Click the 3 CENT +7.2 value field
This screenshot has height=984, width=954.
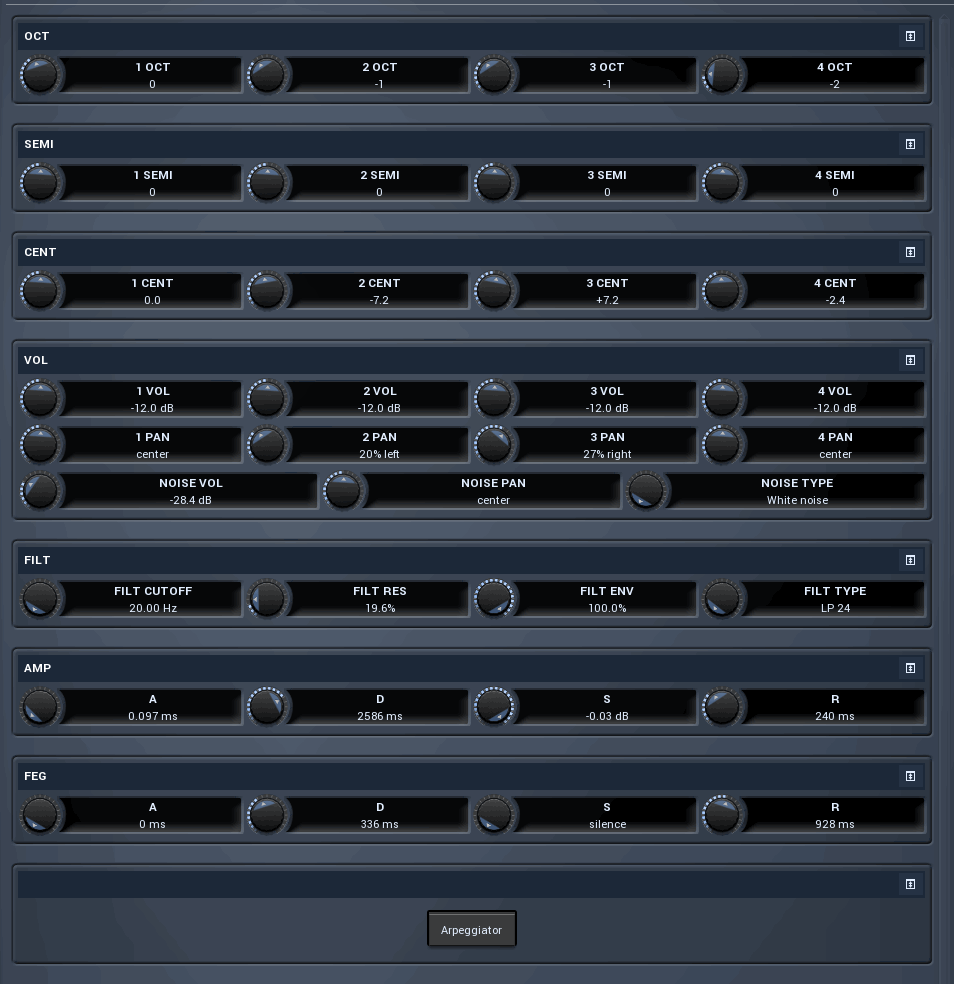click(607, 291)
